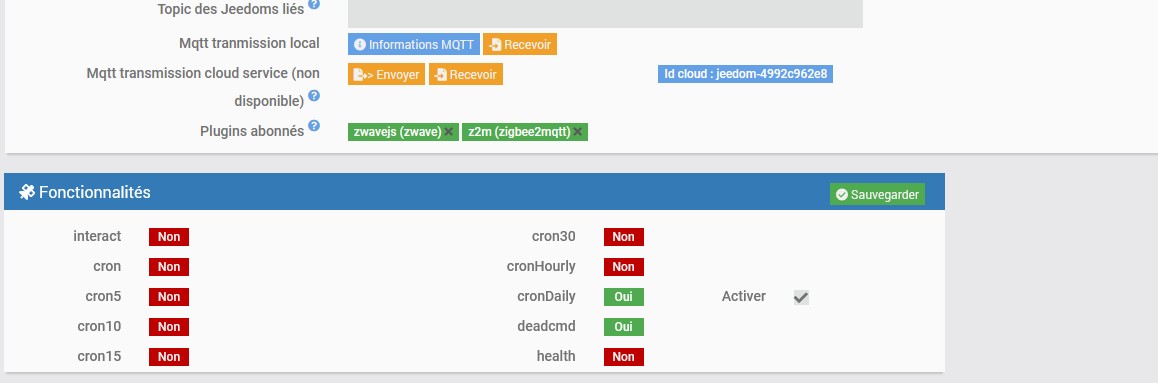Click Recevoir in cloud service row
This screenshot has width=1158, height=383.
(466, 75)
